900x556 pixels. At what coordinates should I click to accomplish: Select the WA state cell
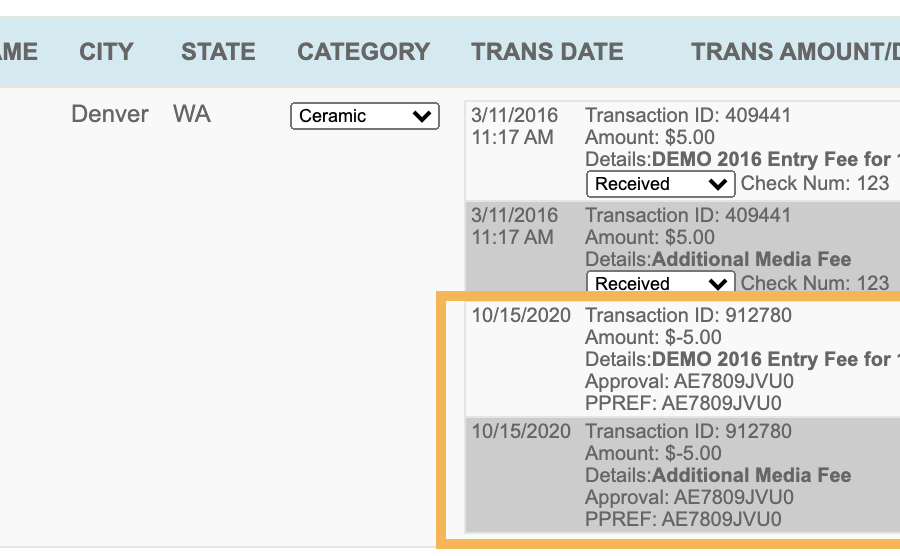pyautogui.click(x=192, y=114)
